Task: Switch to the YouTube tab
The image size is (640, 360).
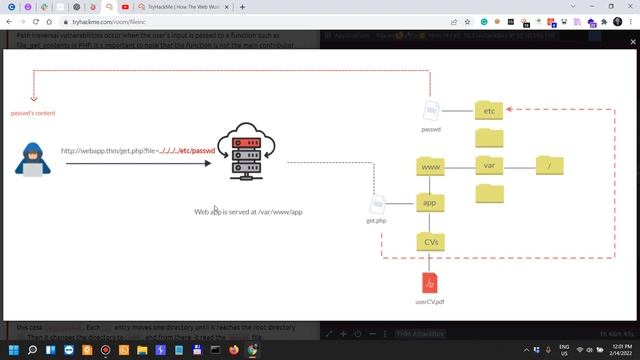Action: pyautogui.click(x=125, y=7)
